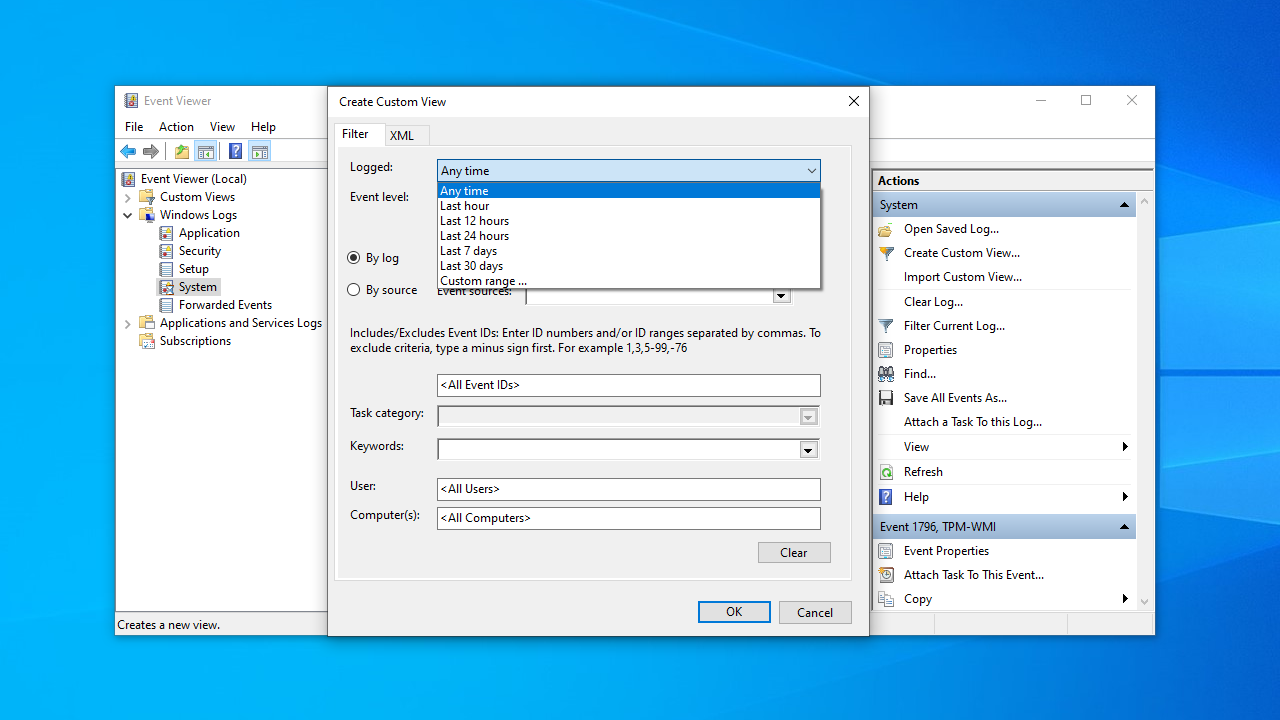
Task: Pick Custom range option in dropdown
Action: (483, 281)
